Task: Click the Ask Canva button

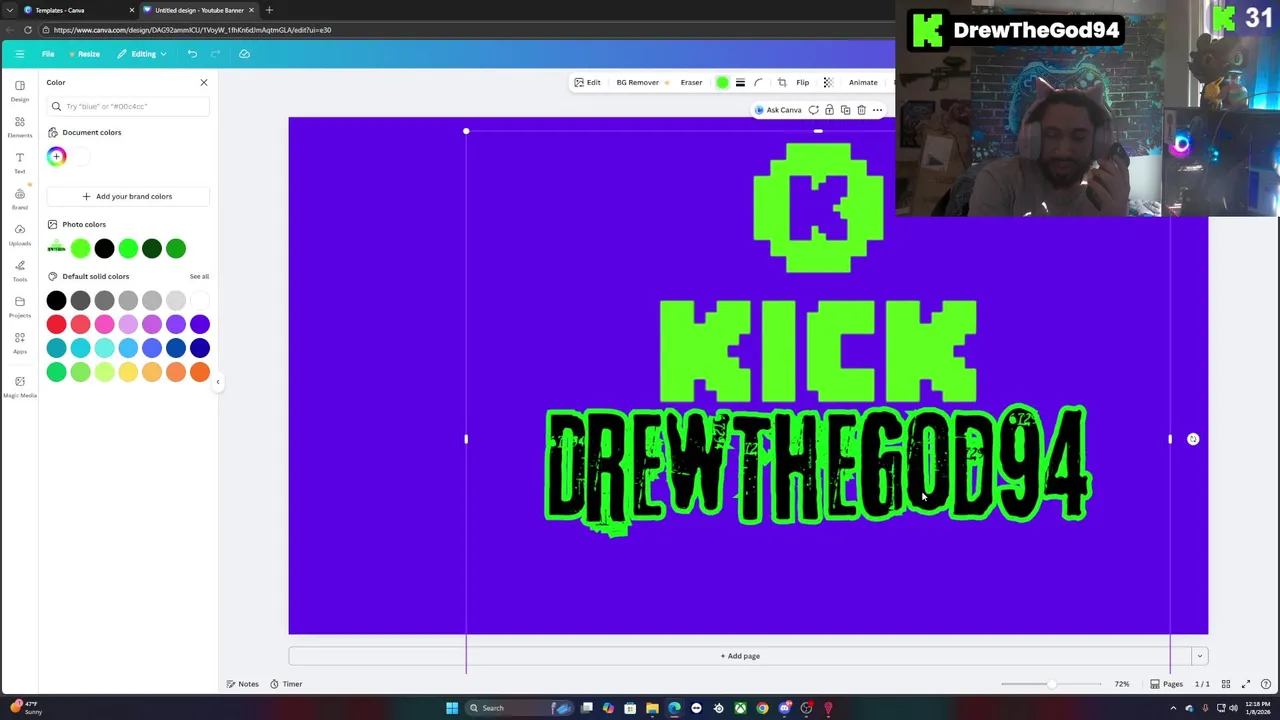Action: 778,110
